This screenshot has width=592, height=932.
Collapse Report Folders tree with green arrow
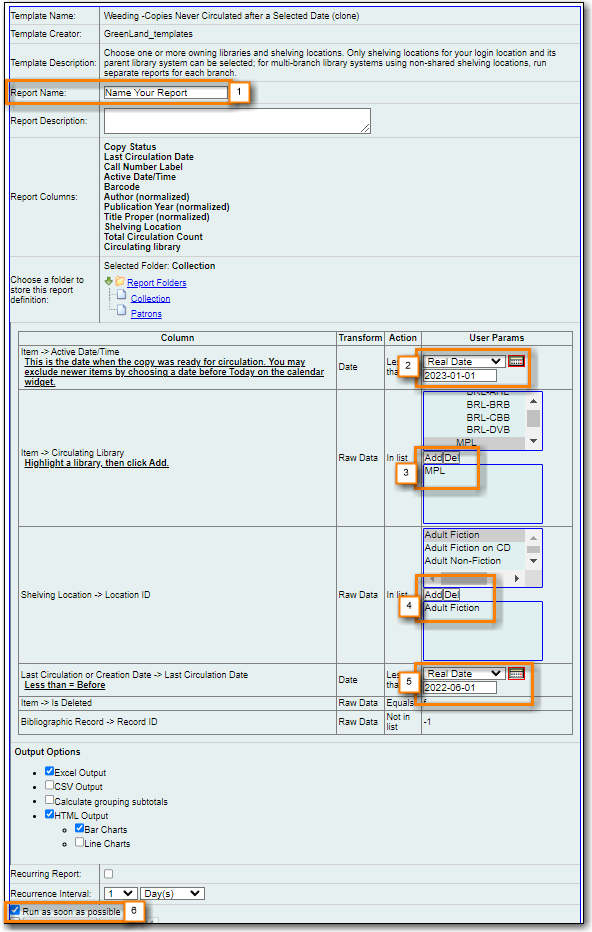[108, 281]
